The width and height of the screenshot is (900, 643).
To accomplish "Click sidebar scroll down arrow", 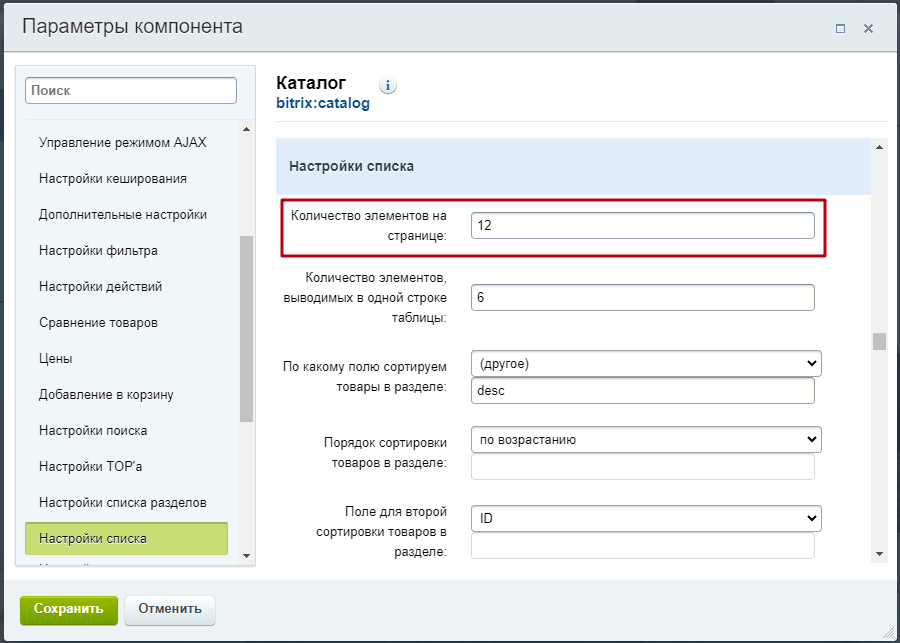I will 246,555.
